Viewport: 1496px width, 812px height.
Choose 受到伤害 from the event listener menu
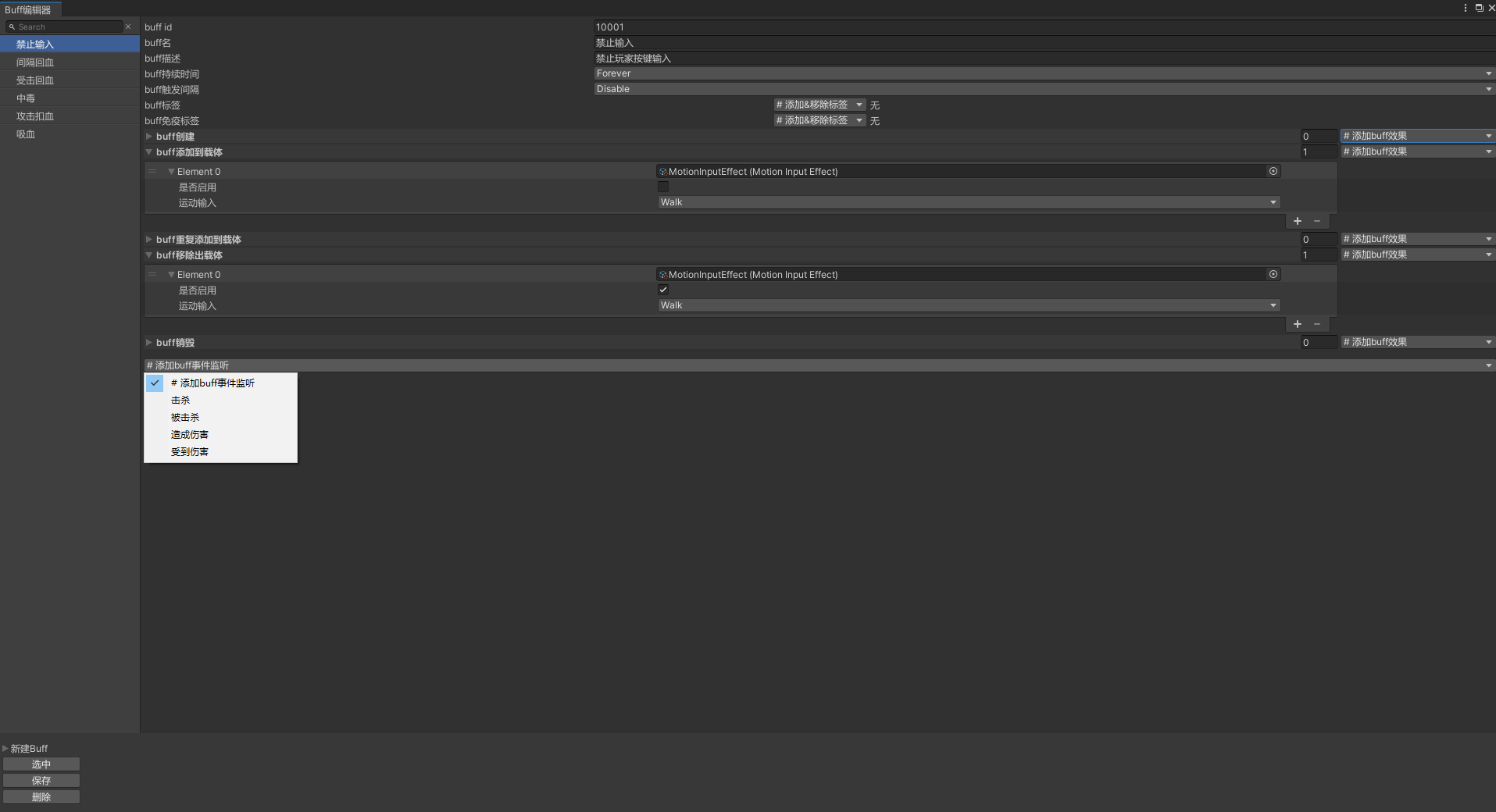220,451
